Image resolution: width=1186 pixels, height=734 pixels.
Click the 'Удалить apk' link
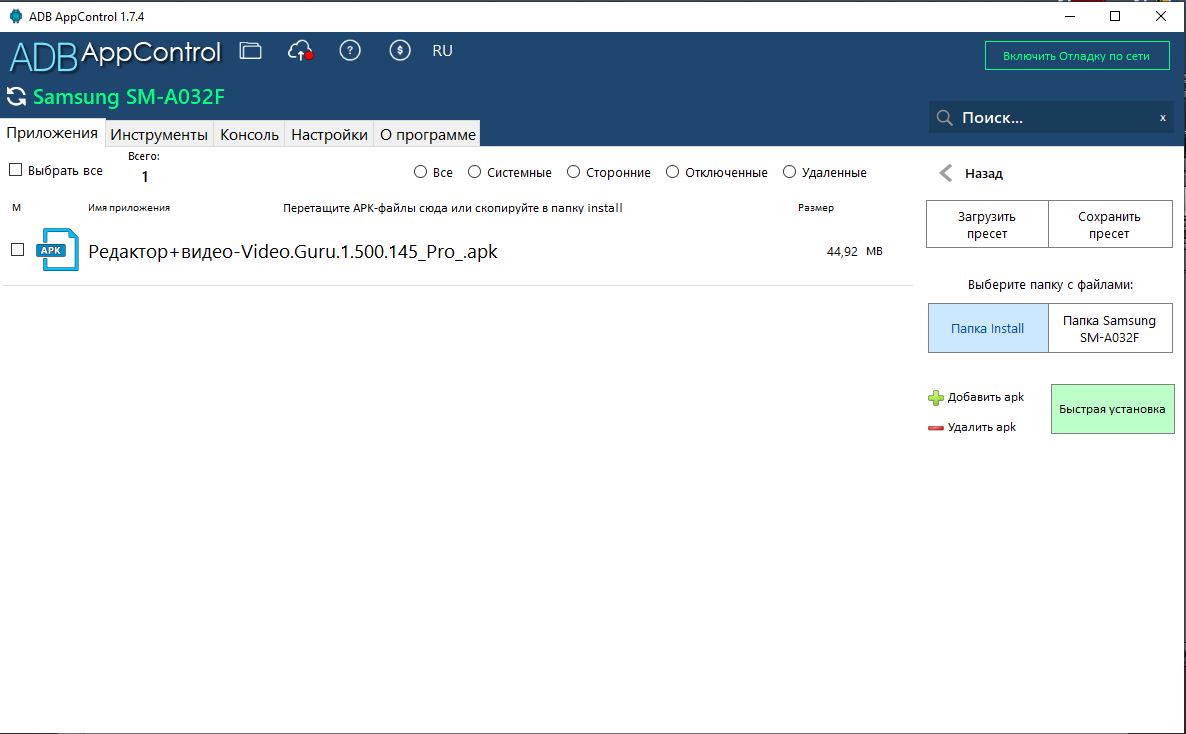[982, 427]
